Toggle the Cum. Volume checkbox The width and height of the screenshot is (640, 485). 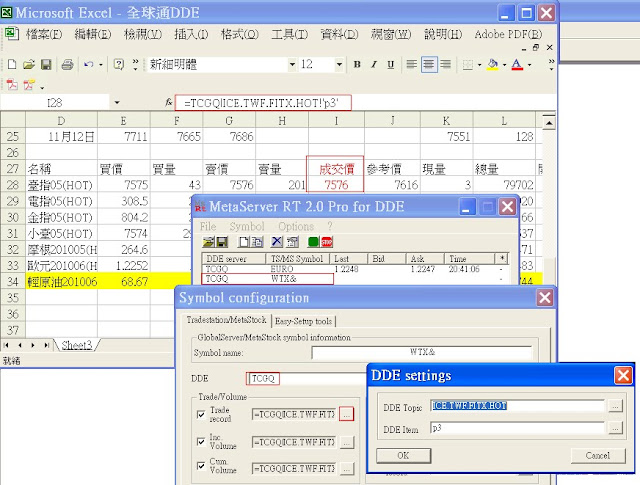click(x=201, y=465)
